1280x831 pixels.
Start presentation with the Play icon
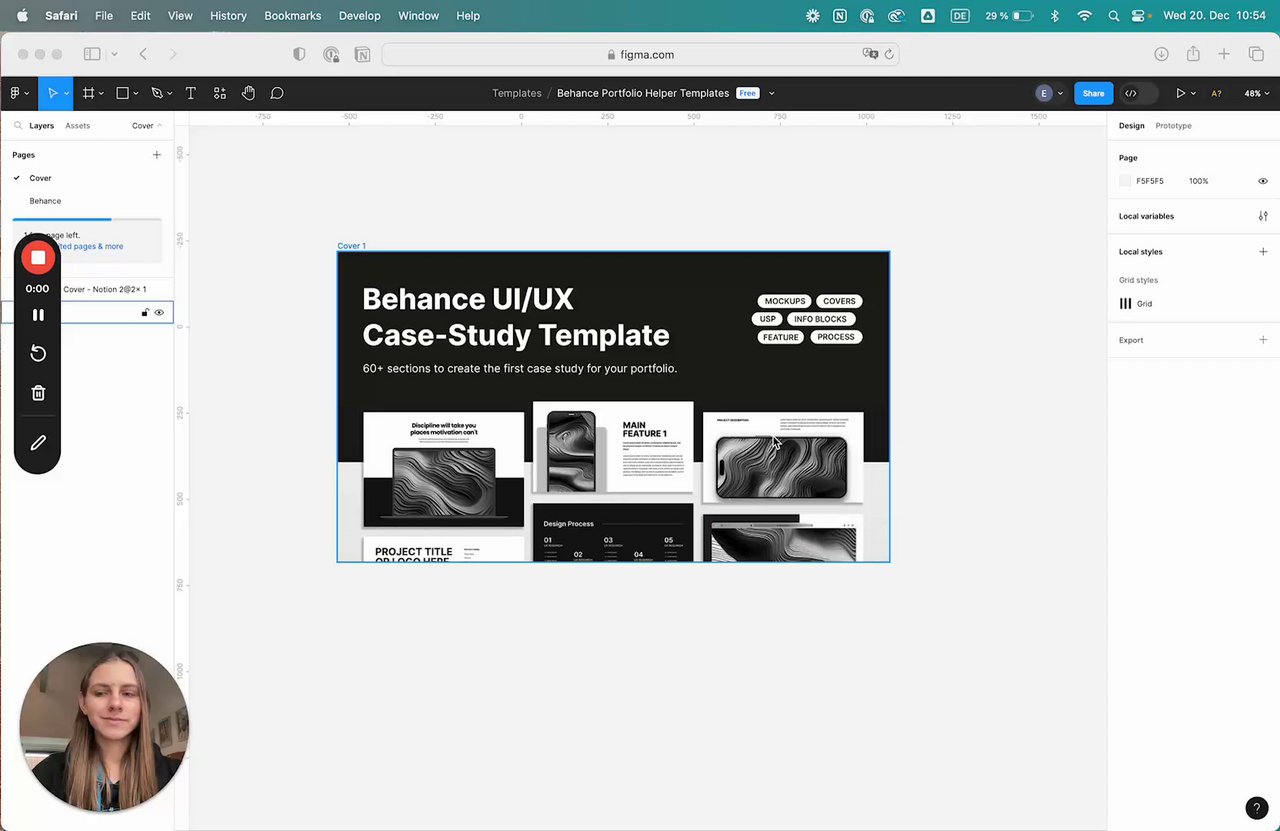pos(1180,93)
